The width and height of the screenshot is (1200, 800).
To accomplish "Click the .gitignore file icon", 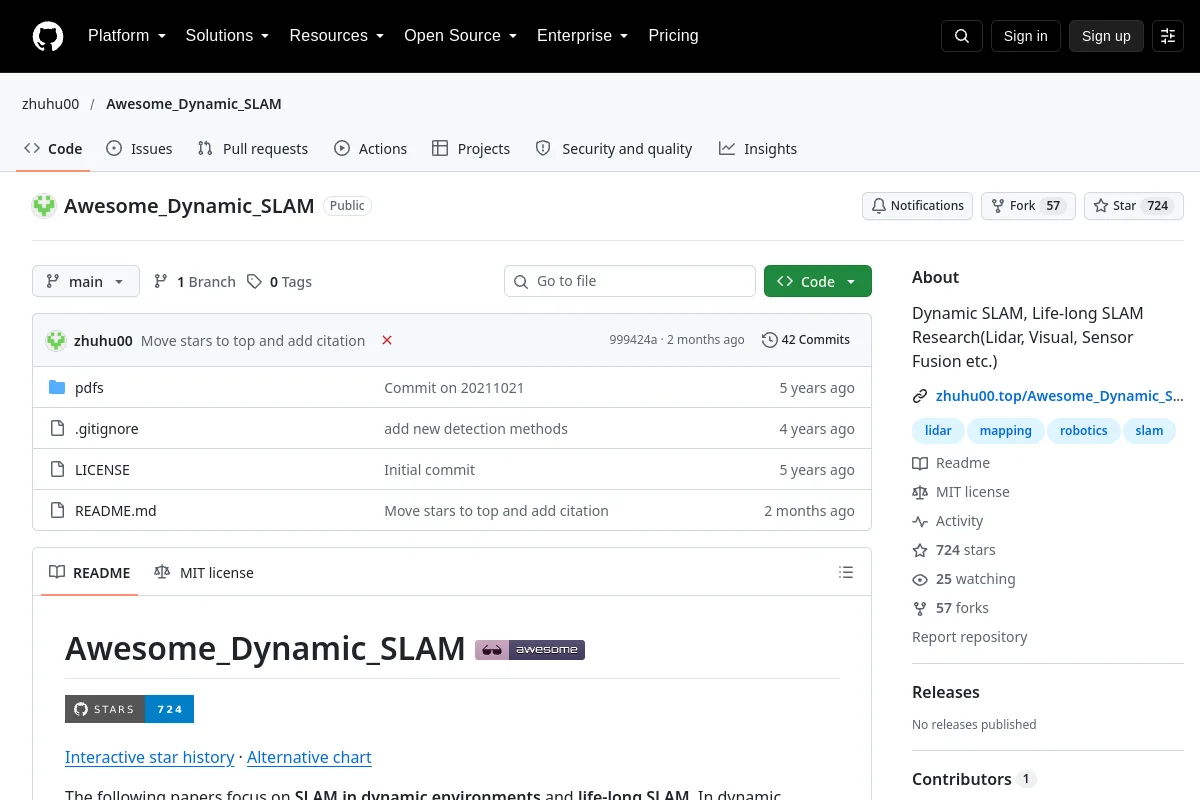I will 57,429.
